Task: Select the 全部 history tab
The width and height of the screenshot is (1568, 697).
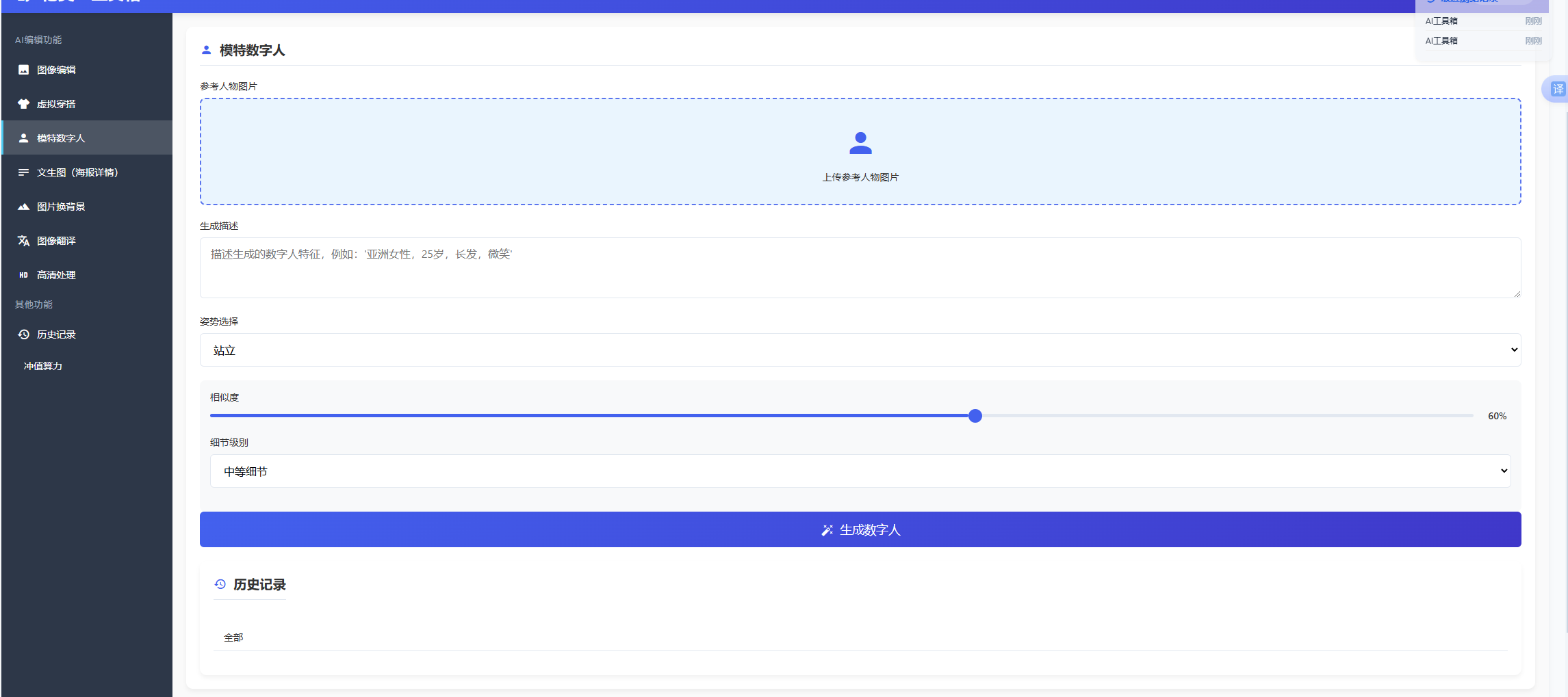Action: pos(233,637)
